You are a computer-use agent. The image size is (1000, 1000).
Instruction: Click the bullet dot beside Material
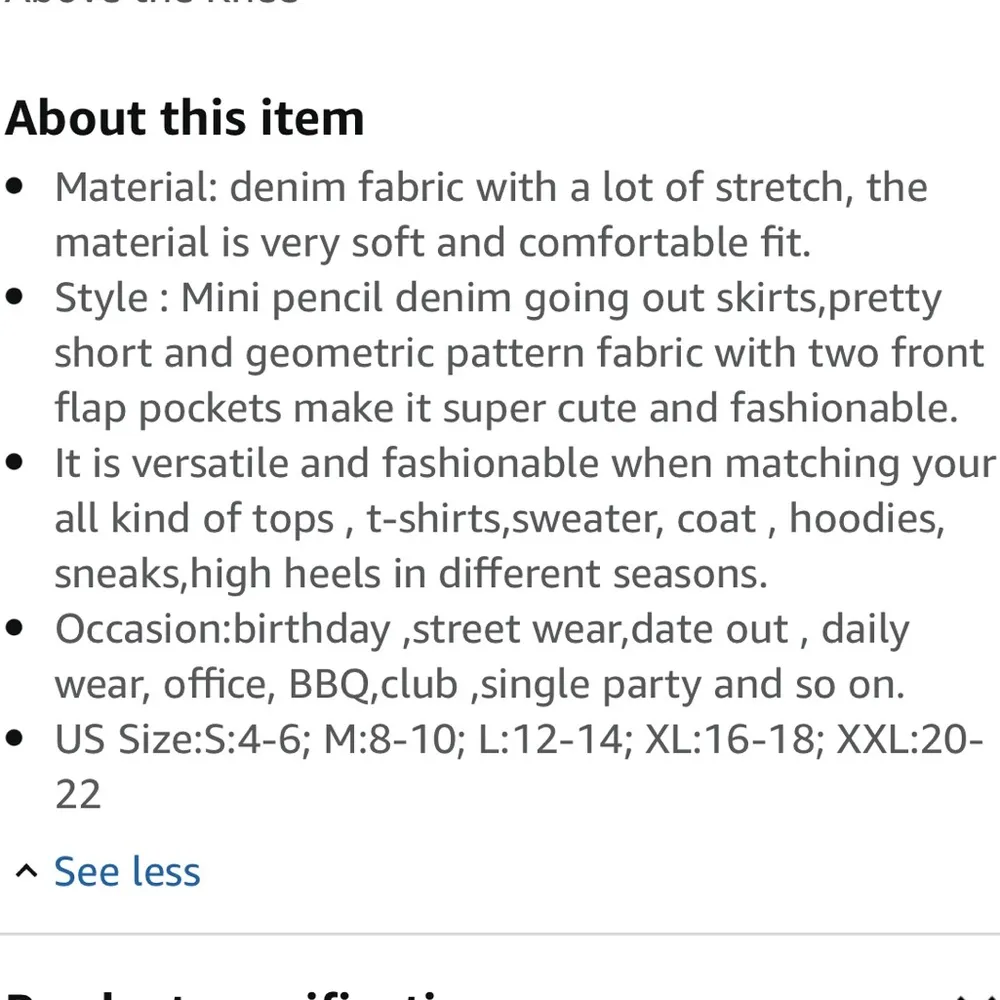pos(15,187)
